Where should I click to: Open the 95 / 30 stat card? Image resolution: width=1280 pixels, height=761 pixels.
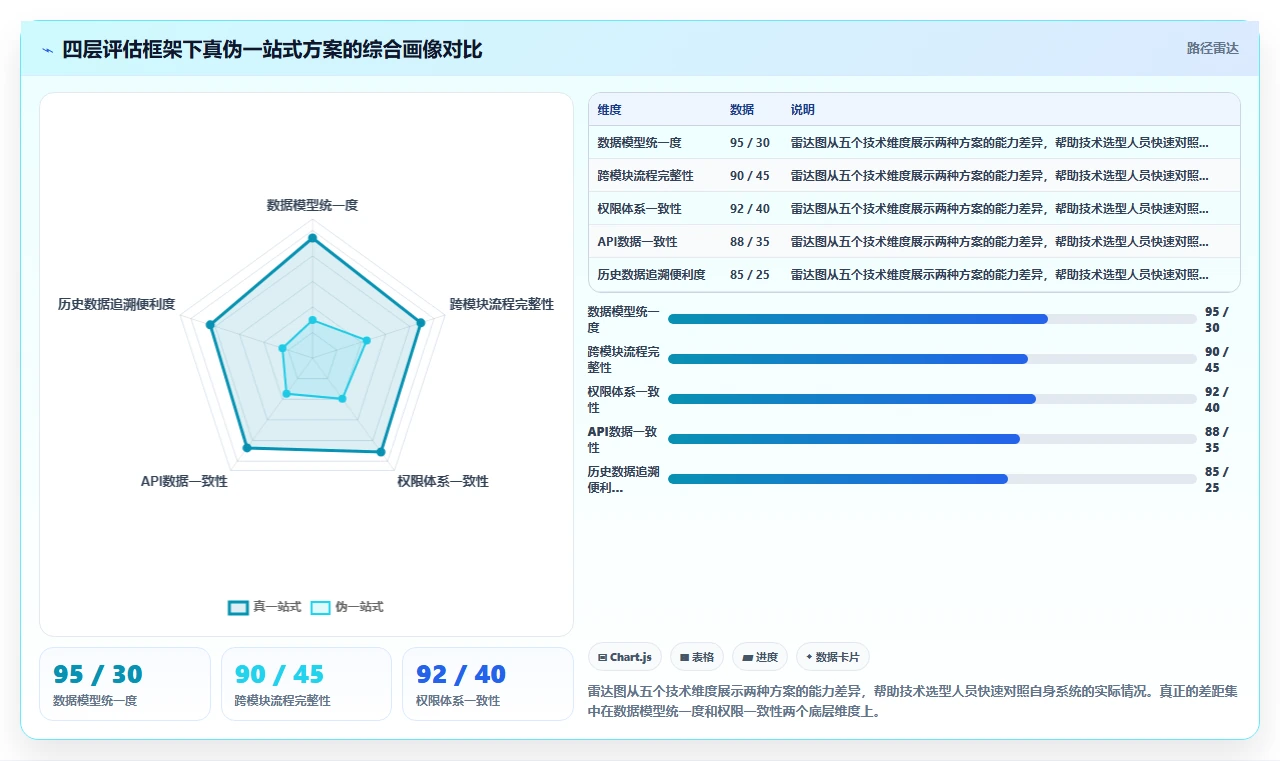coord(125,684)
